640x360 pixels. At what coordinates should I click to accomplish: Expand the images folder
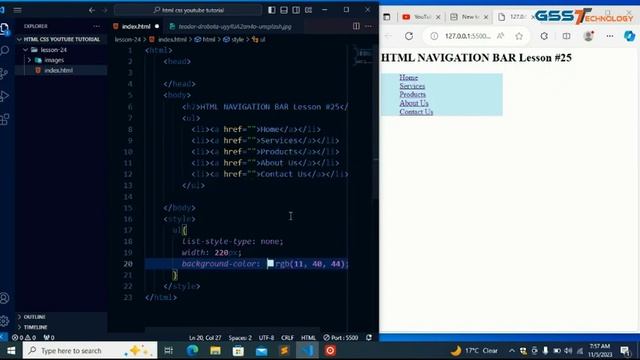(54, 60)
